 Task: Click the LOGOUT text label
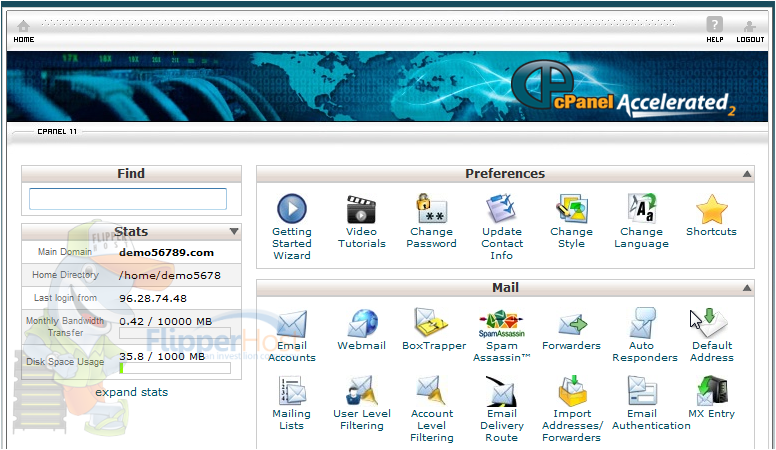[x=750, y=40]
